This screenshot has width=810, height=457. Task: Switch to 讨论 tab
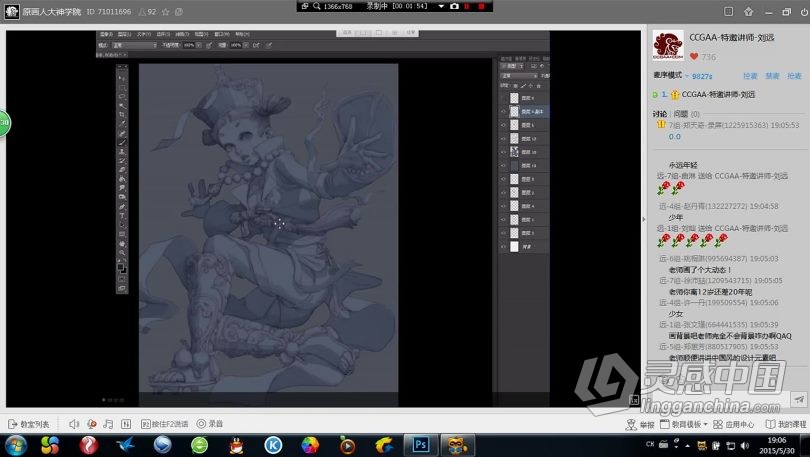point(660,114)
